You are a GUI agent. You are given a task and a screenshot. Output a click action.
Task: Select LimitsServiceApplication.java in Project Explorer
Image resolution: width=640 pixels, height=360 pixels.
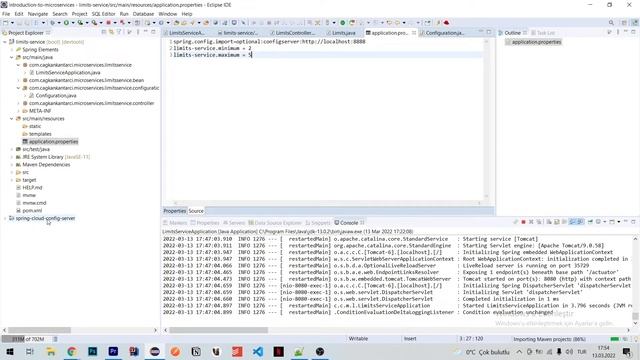pos(68,73)
